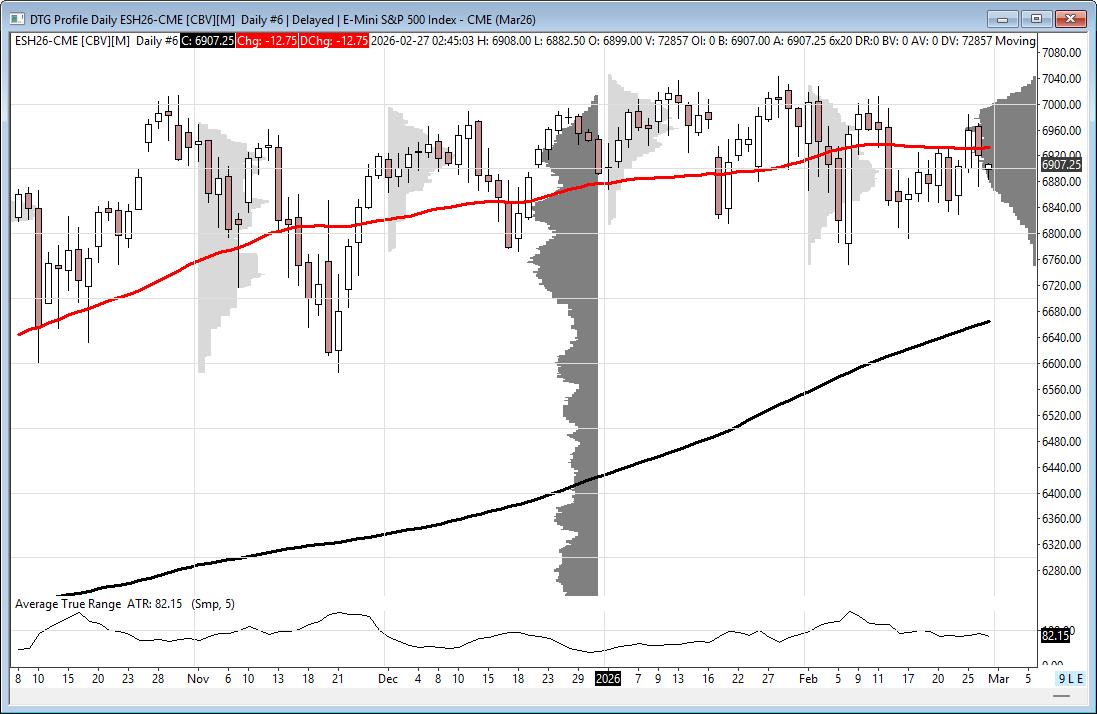Viewport: 1097px width, 714px height.
Task: Maximize the DTG Profile chart window
Action: [1037, 18]
